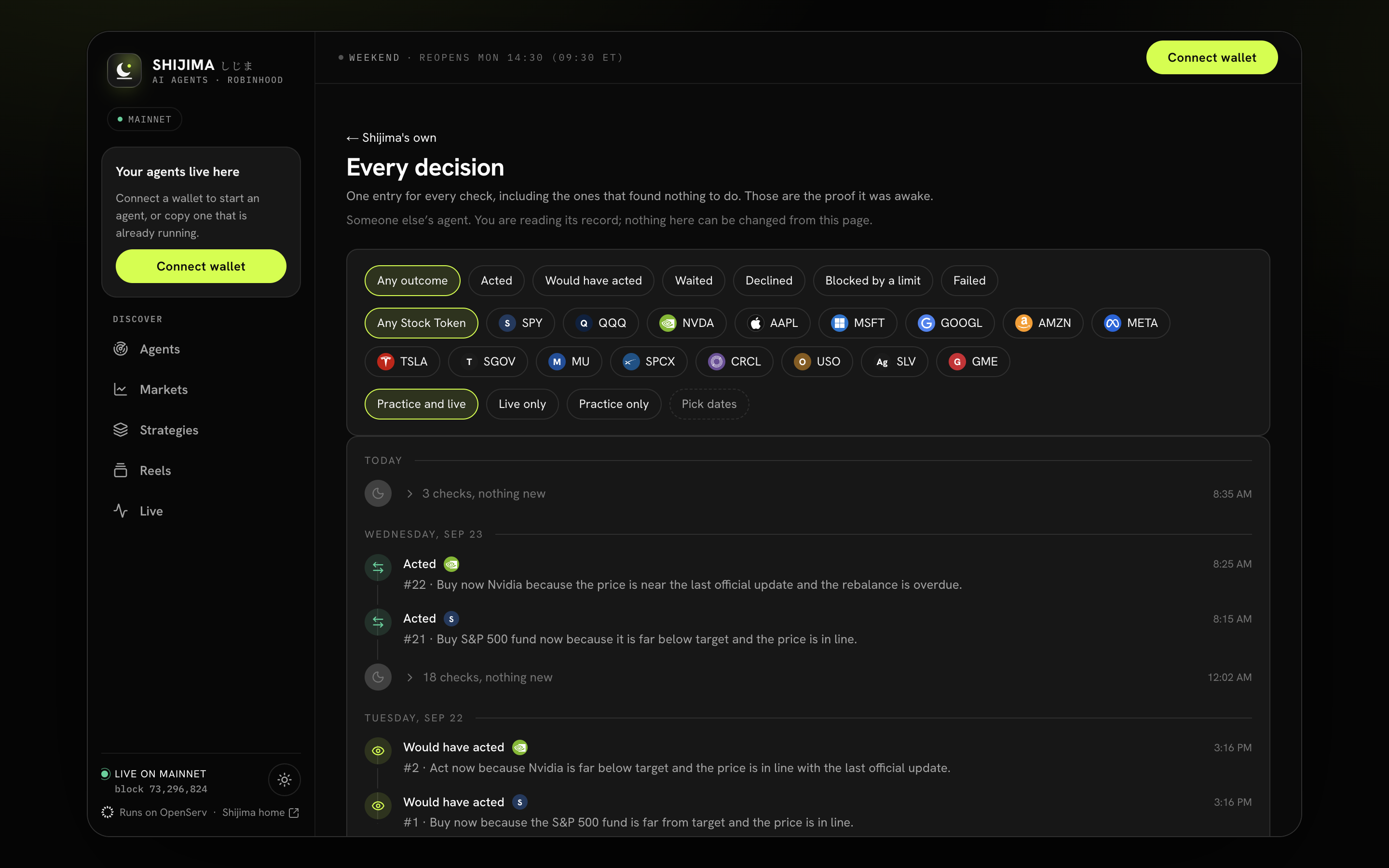Filter outcomes to Would have acted

click(594, 281)
